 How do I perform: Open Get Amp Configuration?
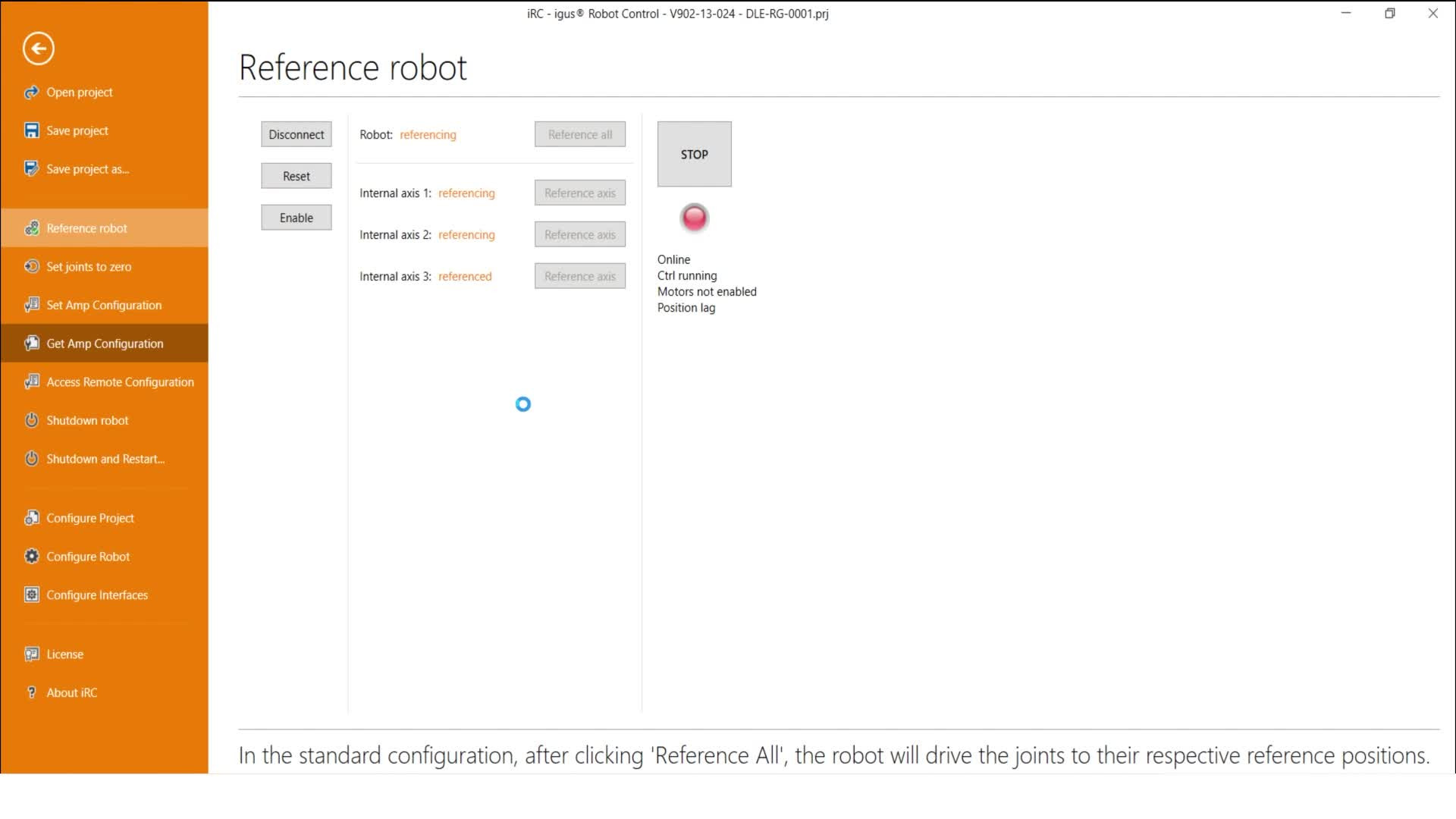pyautogui.click(x=105, y=344)
